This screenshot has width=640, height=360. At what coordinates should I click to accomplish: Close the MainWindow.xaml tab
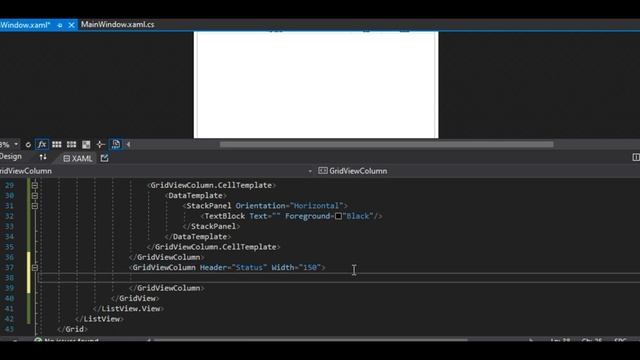(71, 25)
